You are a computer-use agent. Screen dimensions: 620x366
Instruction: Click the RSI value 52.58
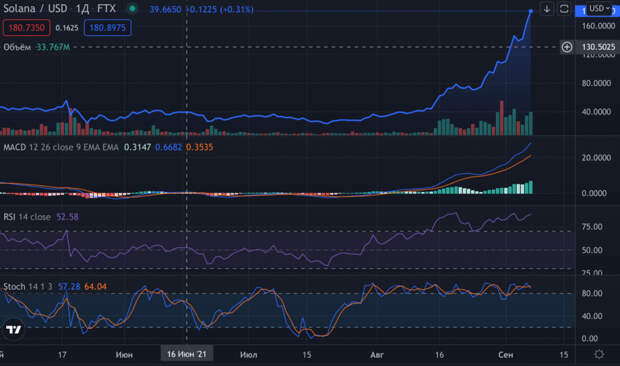(67, 217)
